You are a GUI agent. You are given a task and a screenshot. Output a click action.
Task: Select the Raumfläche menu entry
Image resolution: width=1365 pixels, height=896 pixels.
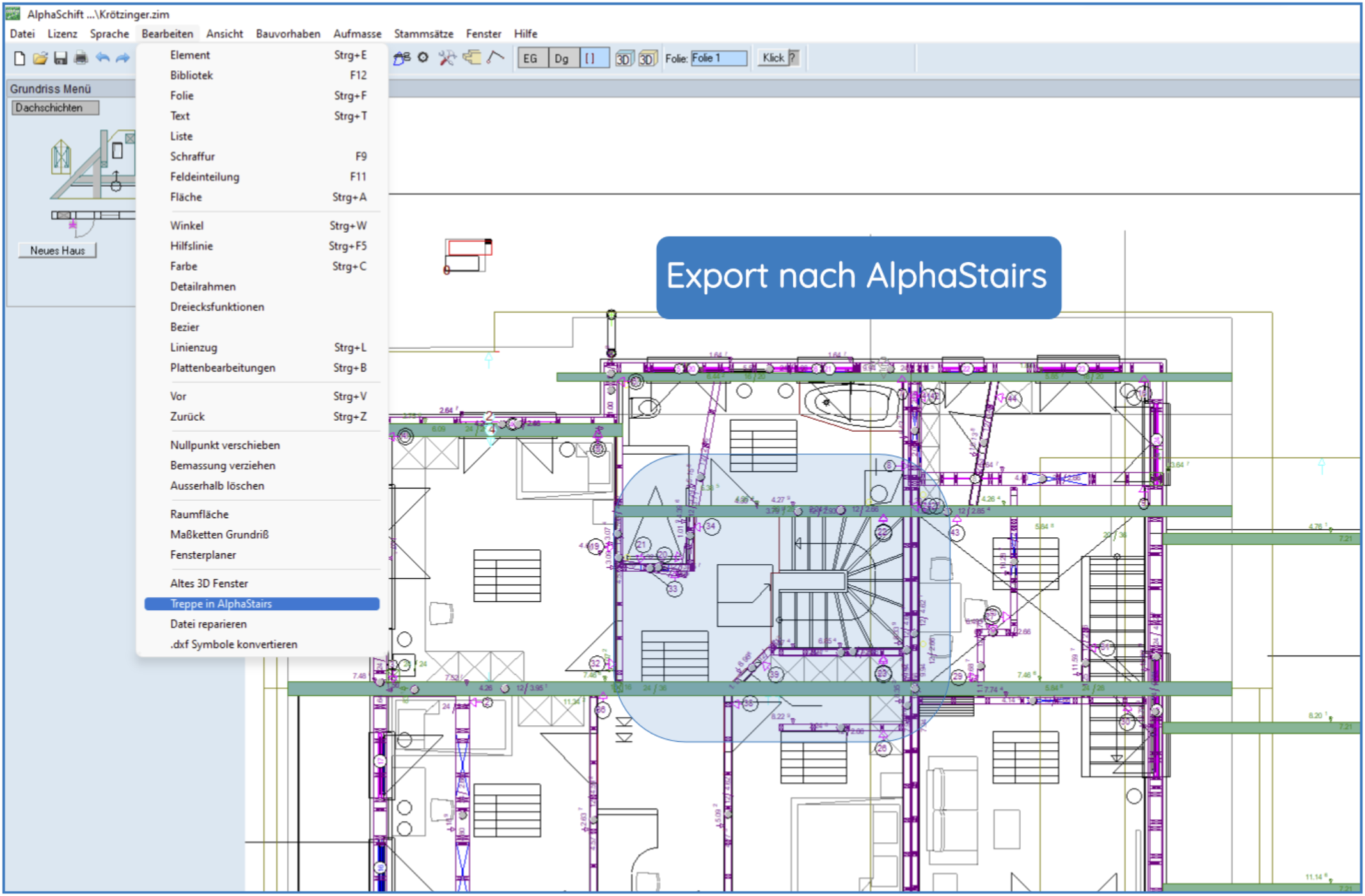pyautogui.click(x=262, y=514)
